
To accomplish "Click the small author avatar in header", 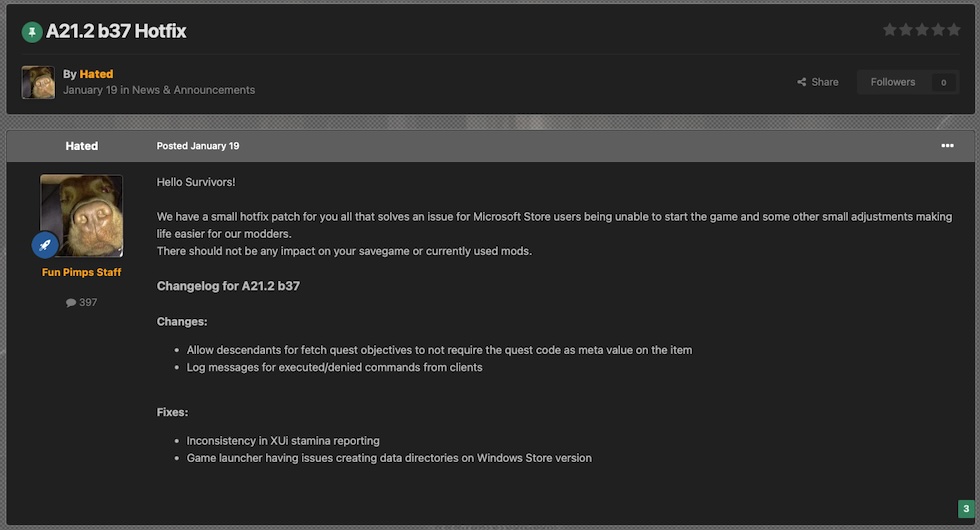I will pyautogui.click(x=38, y=82).
